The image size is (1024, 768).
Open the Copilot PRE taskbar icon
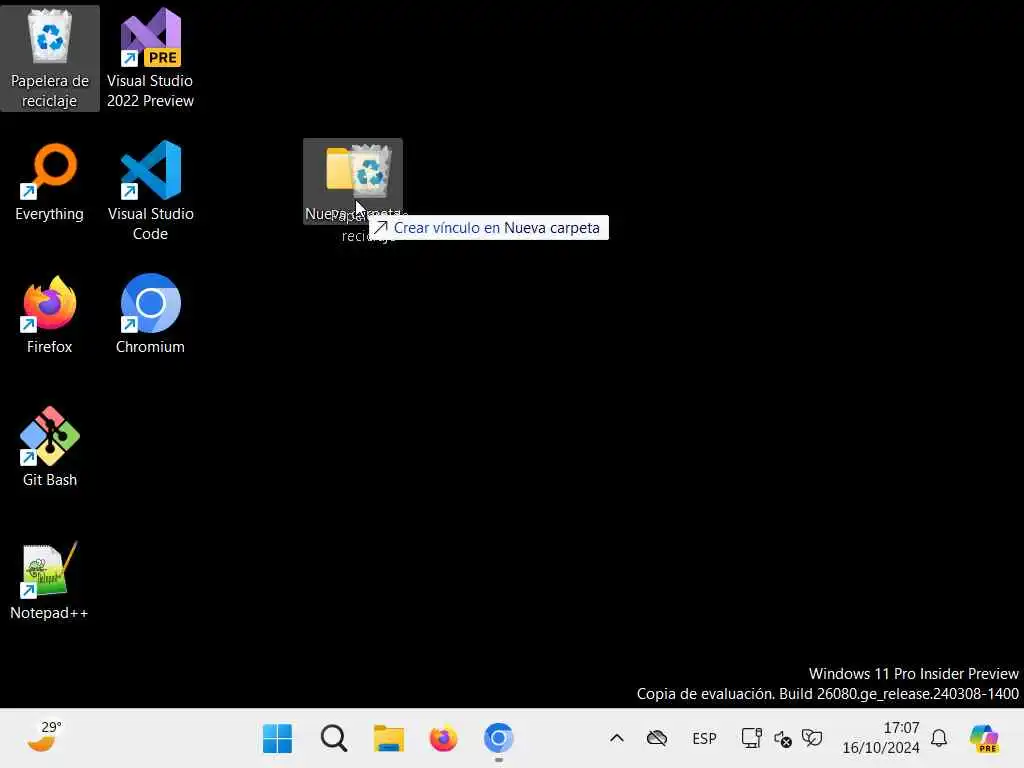985,739
